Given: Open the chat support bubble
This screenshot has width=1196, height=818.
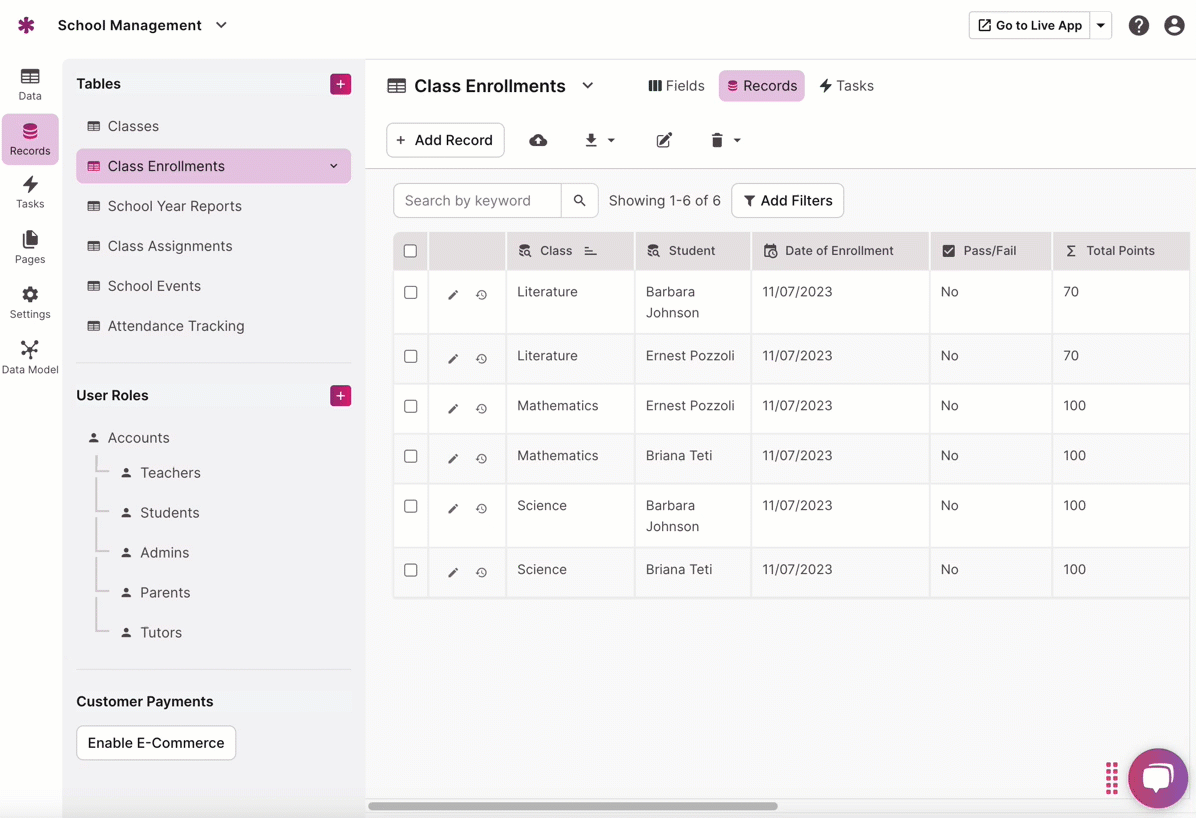Looking at the screenshot, I should coord(1157,777).
